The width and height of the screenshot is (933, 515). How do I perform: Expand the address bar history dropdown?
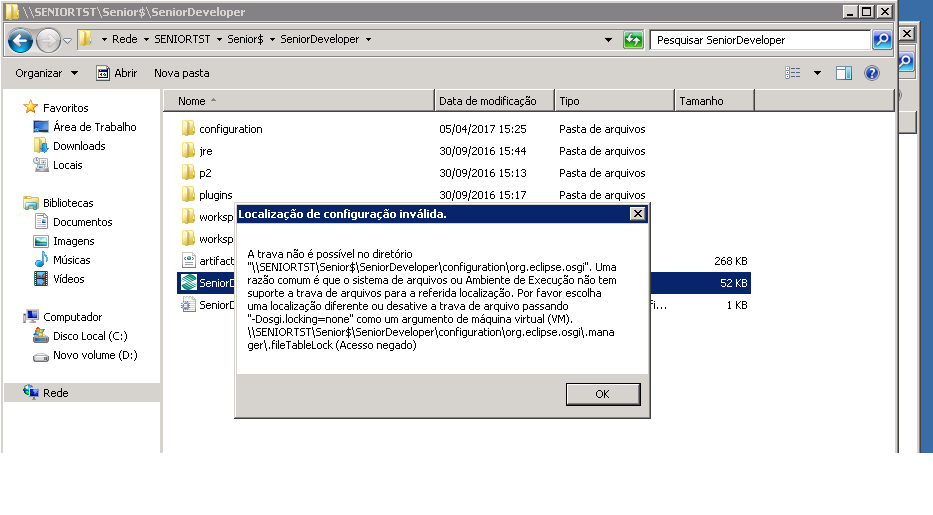click(x=609, y=40)
